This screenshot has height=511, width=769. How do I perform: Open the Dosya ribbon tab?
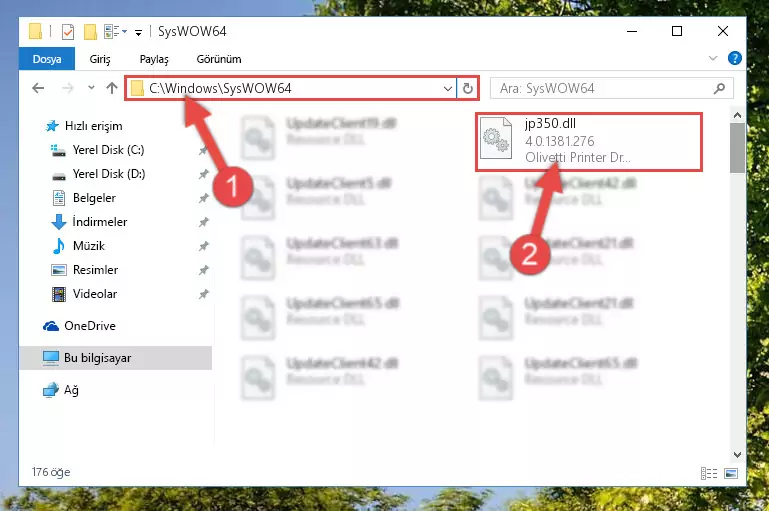(47, 59)
